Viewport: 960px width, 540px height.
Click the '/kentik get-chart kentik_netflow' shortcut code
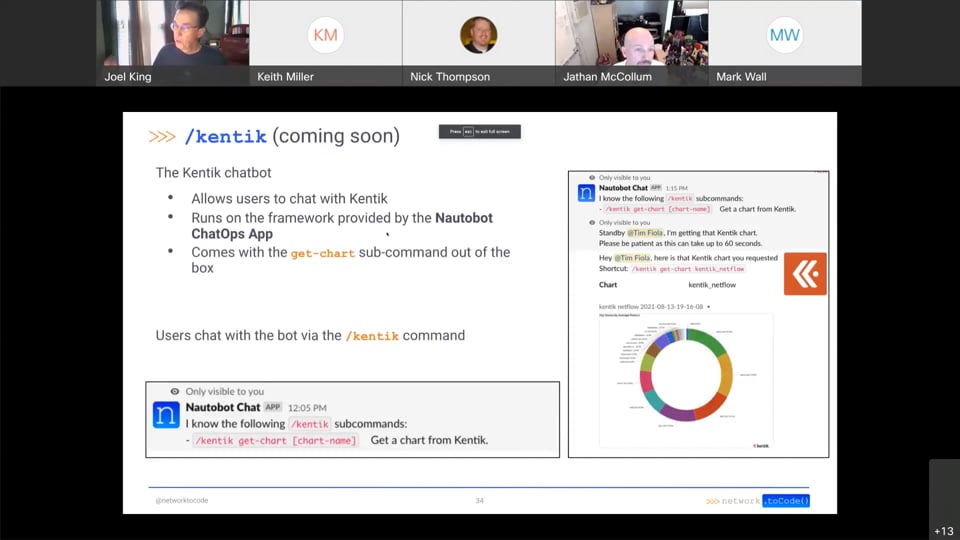click(688, 269)
